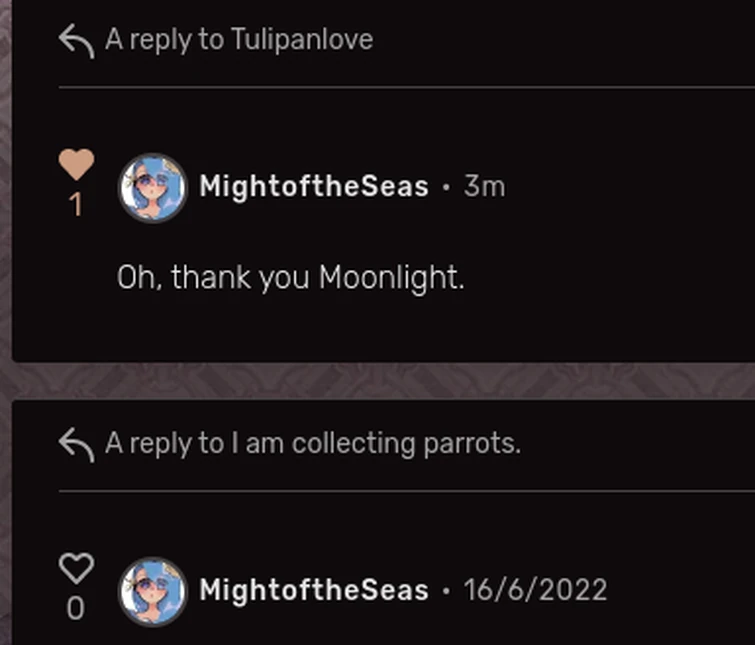Click the like count showing 1
The height and width of the screenshot is (645, 755).
[76, 205]
